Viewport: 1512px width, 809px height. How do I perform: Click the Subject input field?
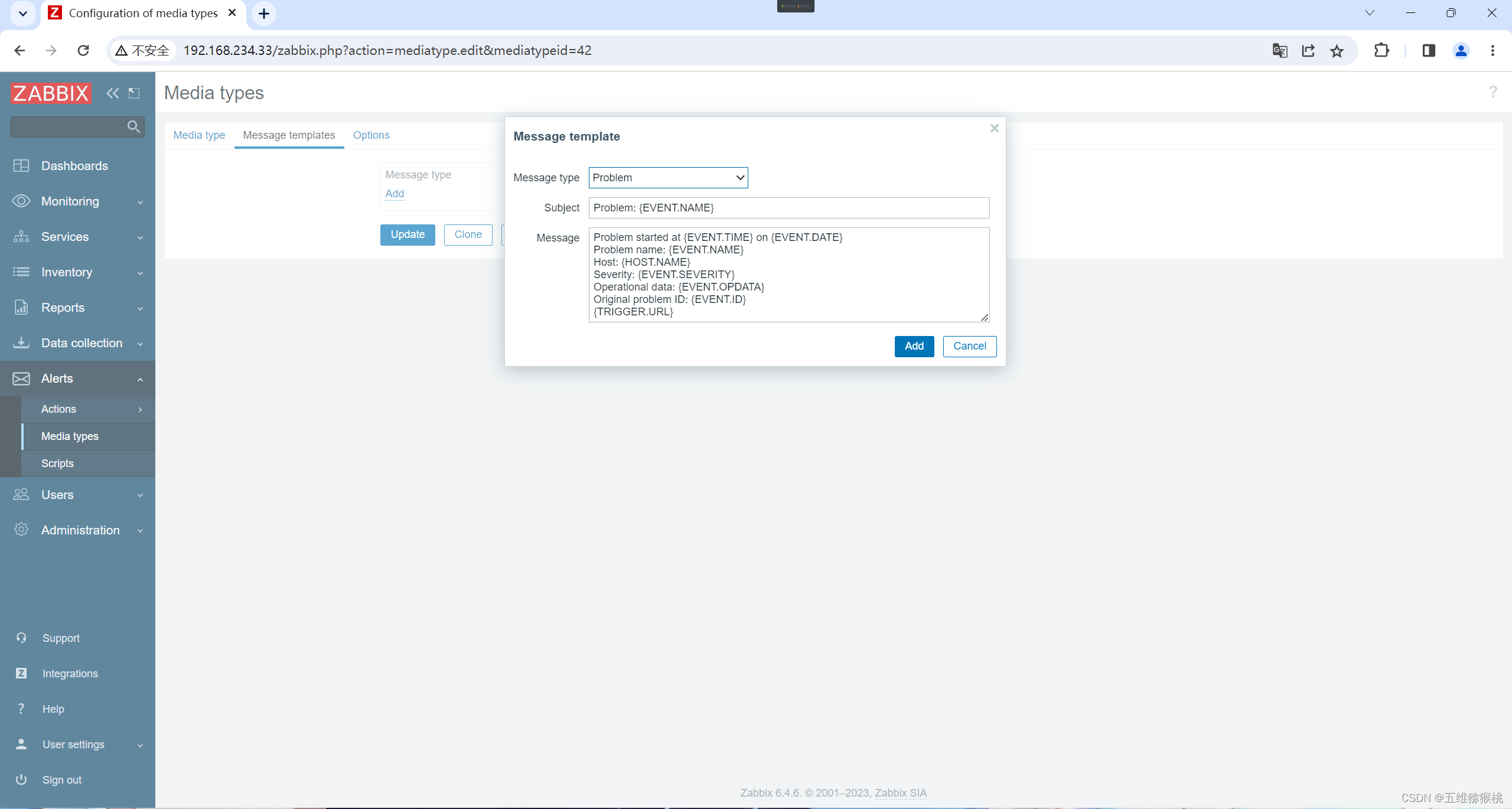pyautogui.click(x=788, y=207)
